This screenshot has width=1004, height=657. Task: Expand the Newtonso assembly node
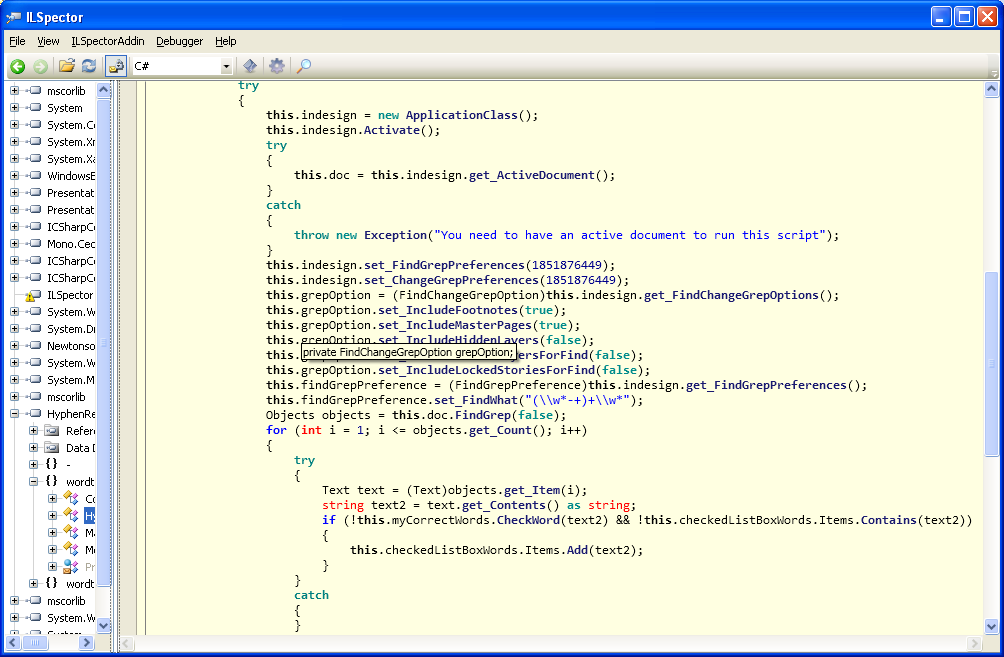click(14, 346)
